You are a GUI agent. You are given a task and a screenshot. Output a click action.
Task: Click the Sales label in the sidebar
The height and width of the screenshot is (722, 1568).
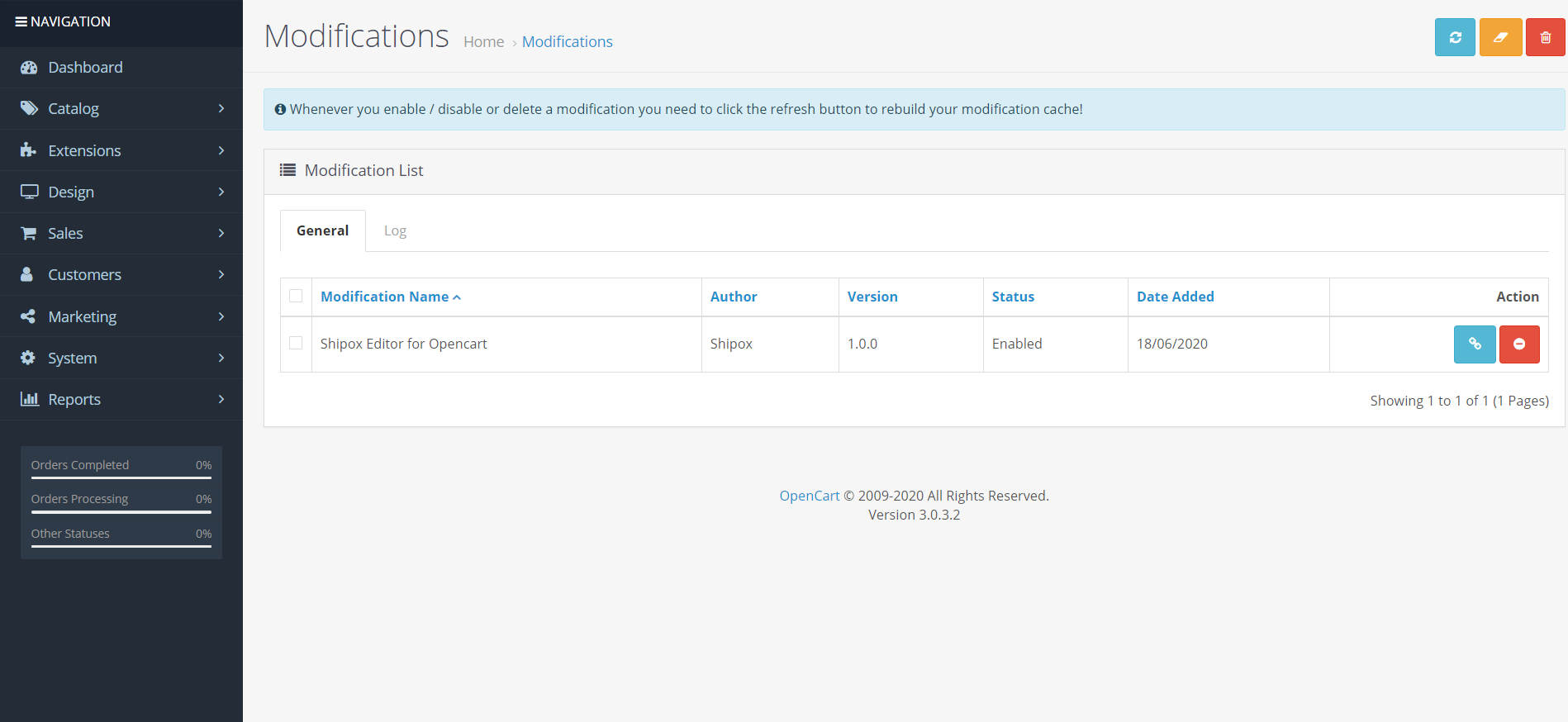click(x=65, y=233)
